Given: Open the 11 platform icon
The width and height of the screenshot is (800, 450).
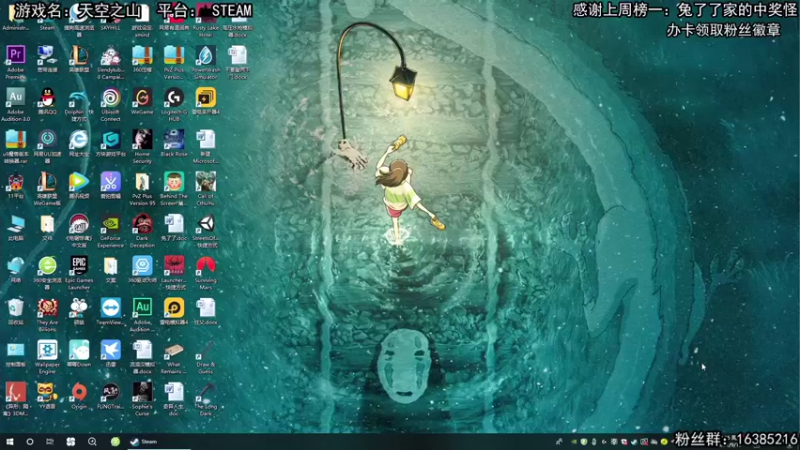Looking at the screenshot, I should (x=16, y=182).
